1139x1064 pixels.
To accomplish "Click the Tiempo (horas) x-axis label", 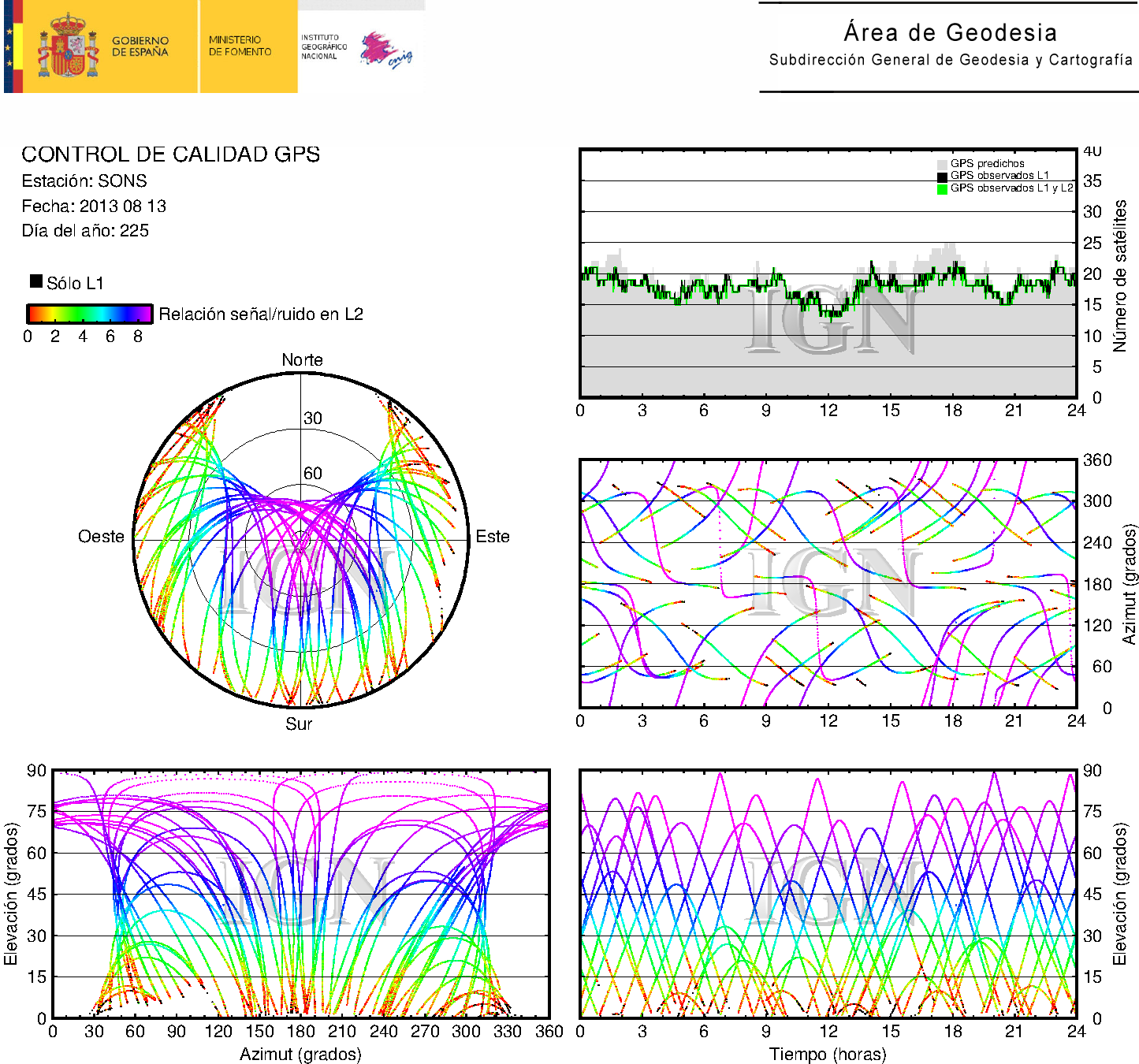I will click(828, 1054).
